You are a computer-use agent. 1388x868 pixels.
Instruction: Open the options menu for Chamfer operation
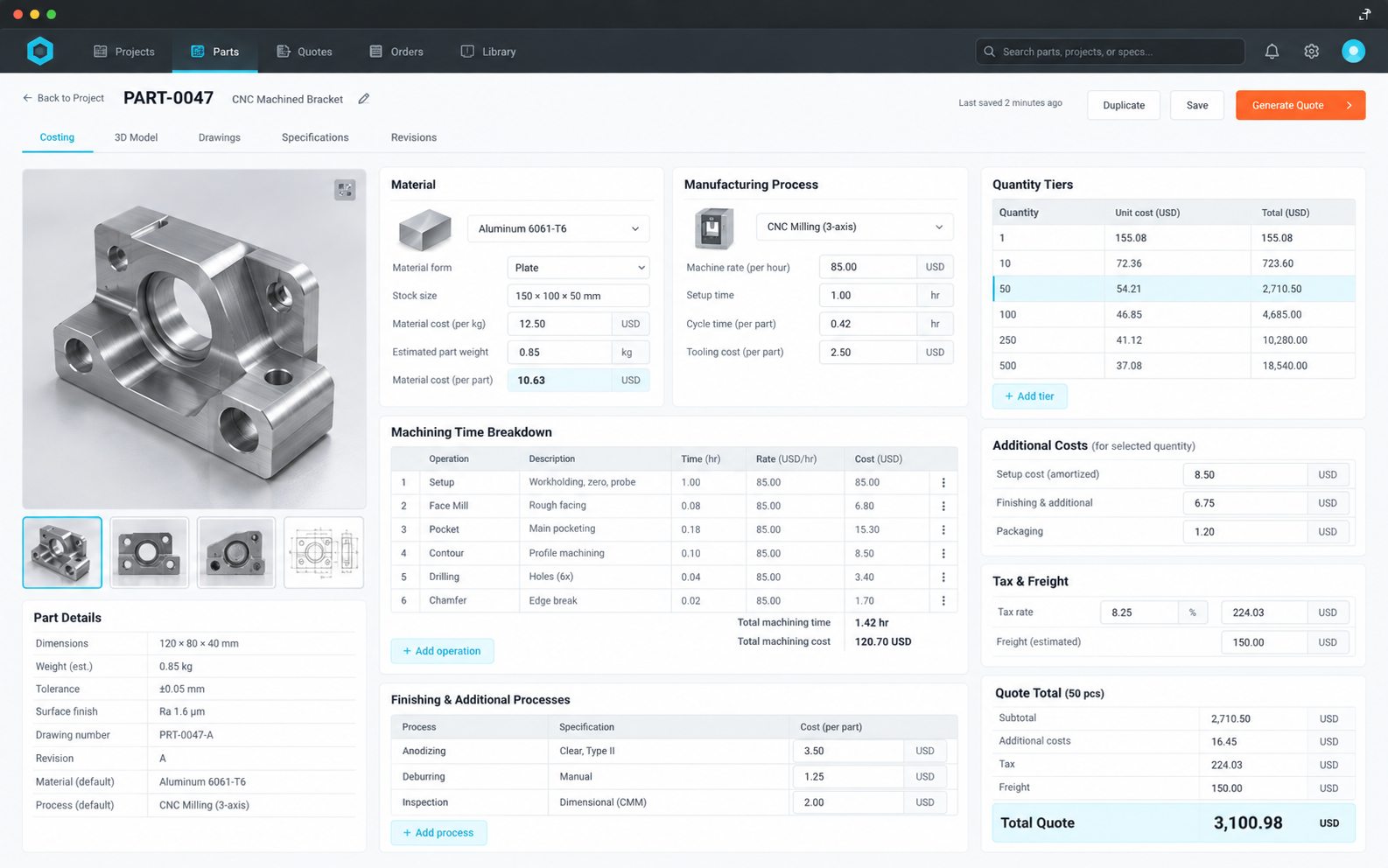[x=943, y=600]
